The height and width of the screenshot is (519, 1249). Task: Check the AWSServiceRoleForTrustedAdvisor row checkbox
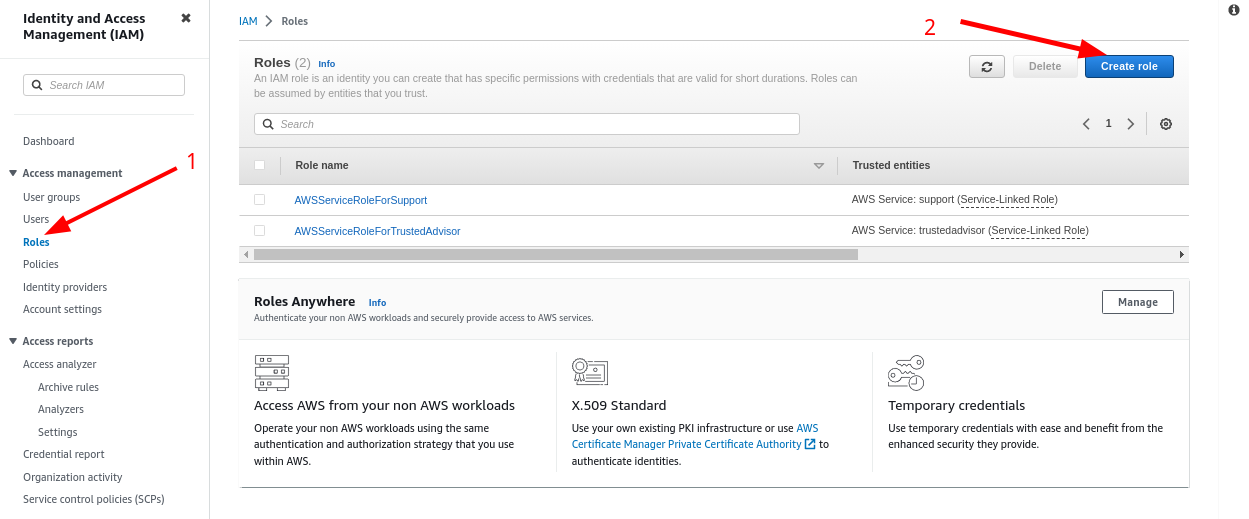click(260, 230)
